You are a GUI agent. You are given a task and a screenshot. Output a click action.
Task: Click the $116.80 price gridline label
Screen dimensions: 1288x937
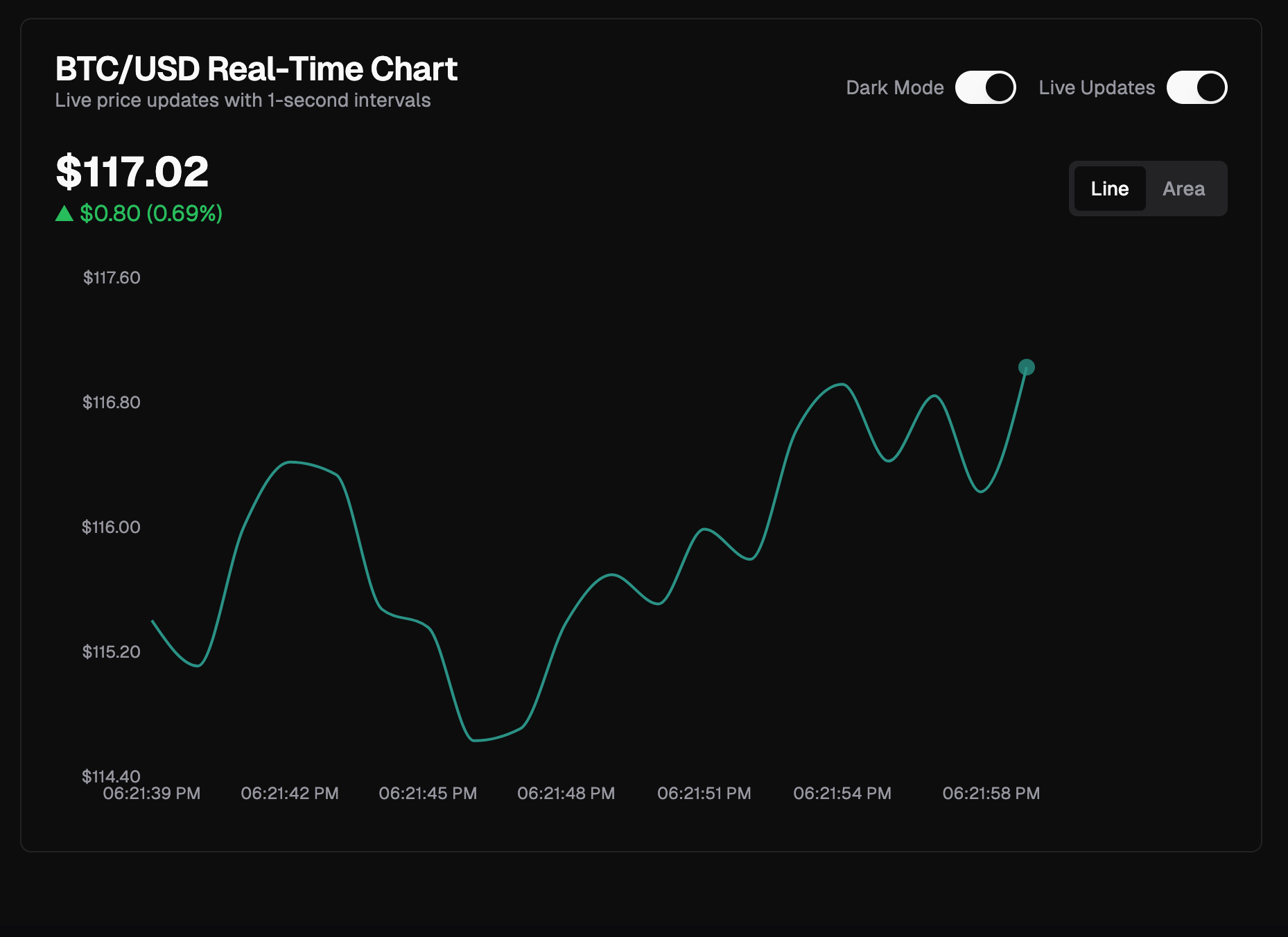(x=112, y=402)
